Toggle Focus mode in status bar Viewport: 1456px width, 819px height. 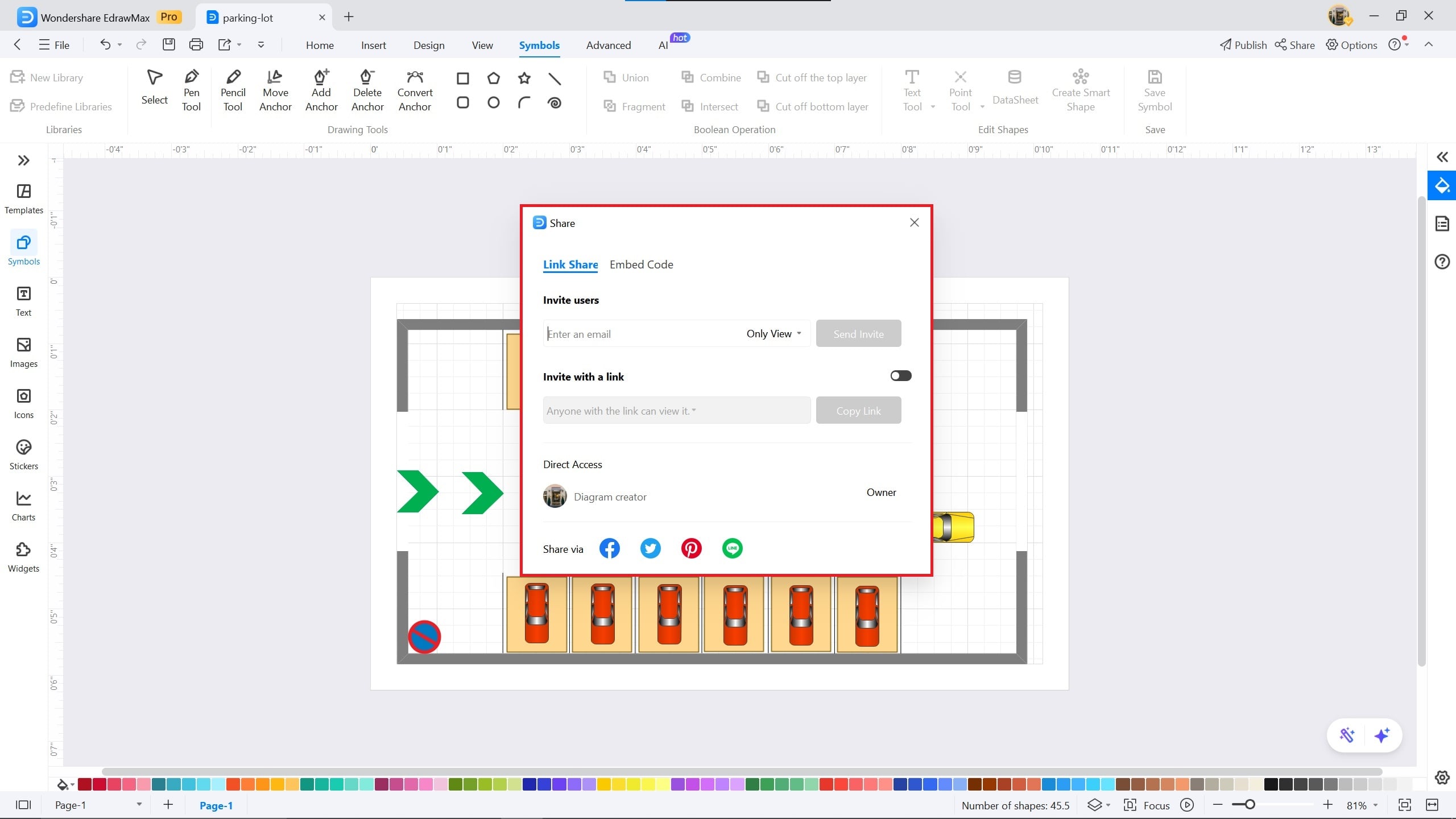(1147, 805)
